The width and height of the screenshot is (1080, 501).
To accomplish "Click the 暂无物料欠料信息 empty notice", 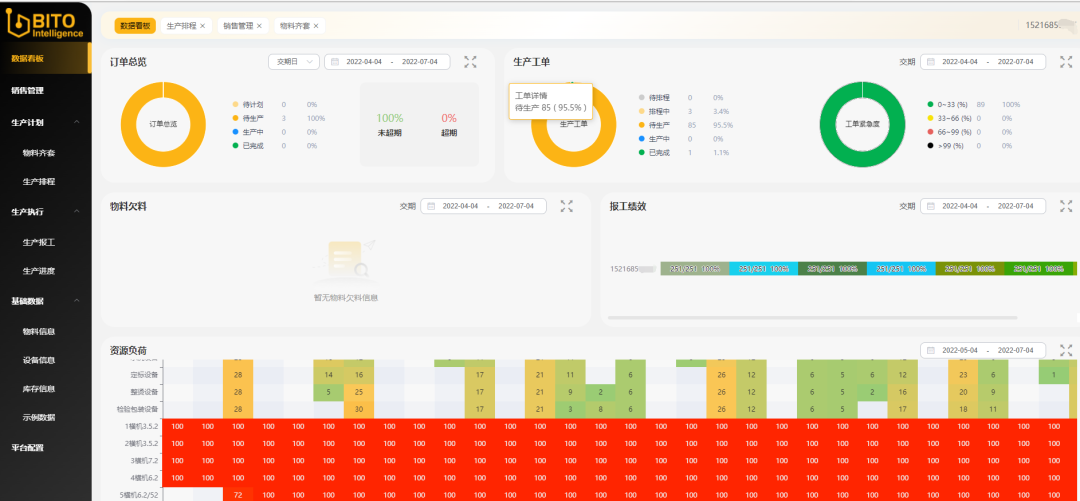I will pyautogui.click(x=346, y=298).
